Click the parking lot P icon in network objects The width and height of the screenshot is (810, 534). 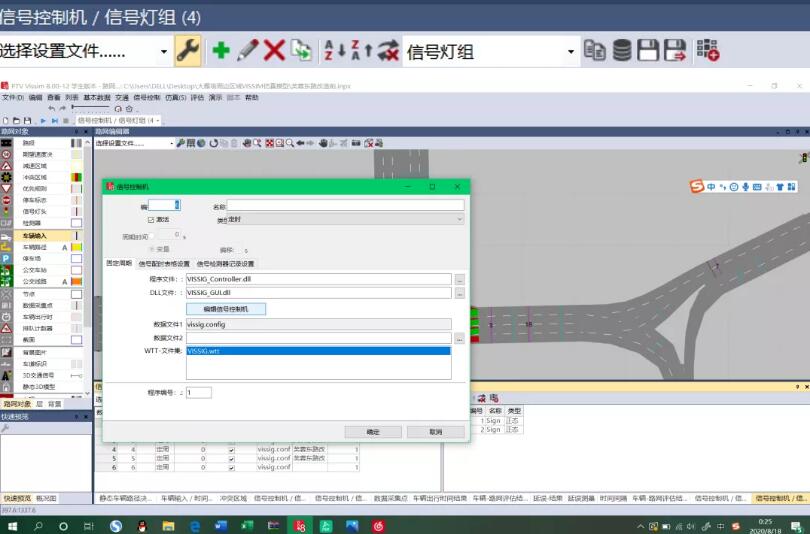6,258
